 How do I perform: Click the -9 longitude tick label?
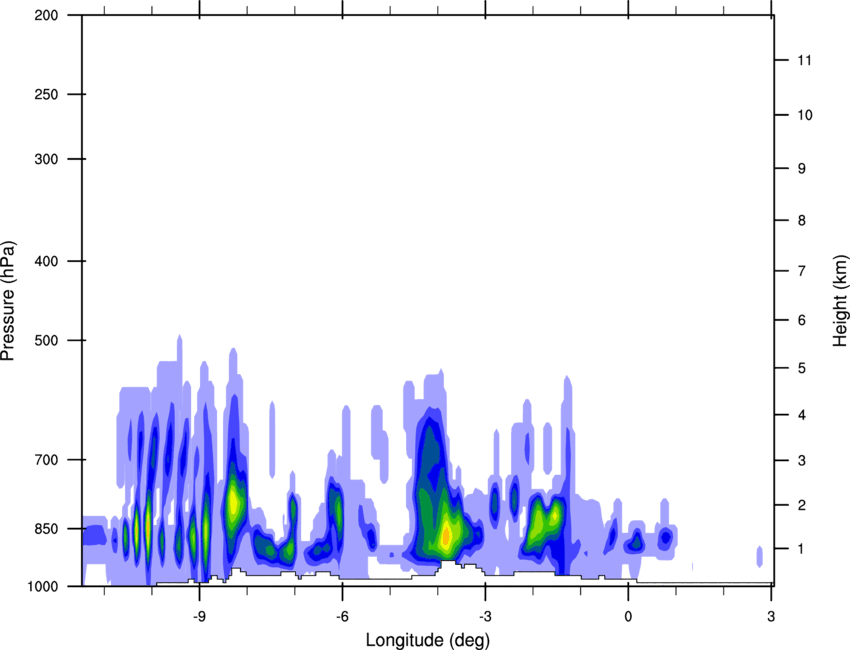coord(199,617)
